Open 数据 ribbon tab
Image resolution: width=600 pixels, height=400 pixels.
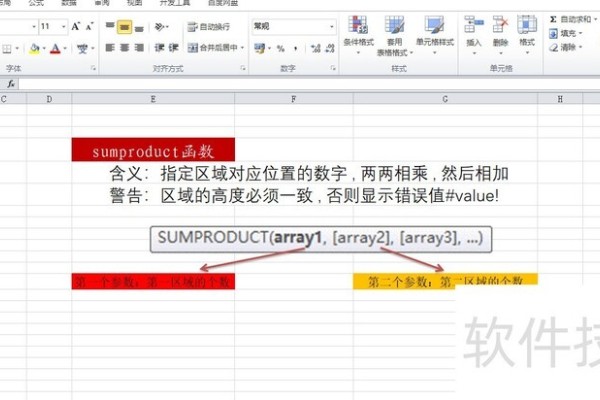pyautogui.click(x=69, y=3)
